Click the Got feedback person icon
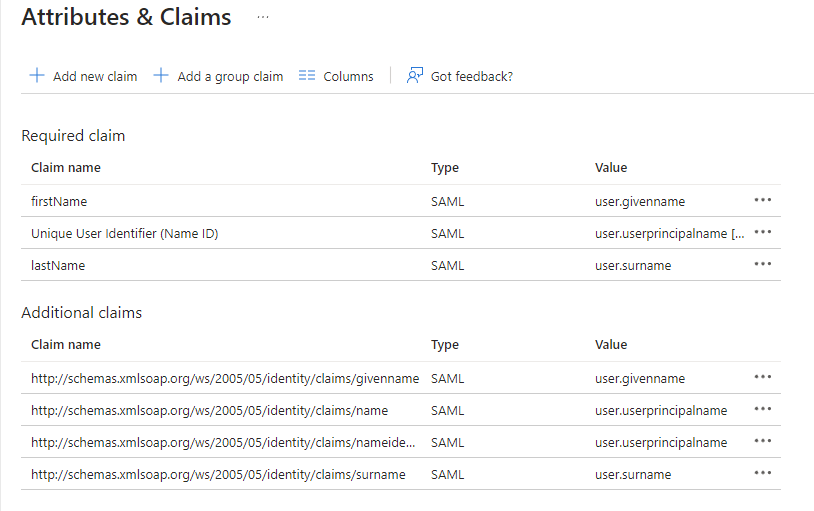This screenshot has height=511, width=814. coord(415,76)
